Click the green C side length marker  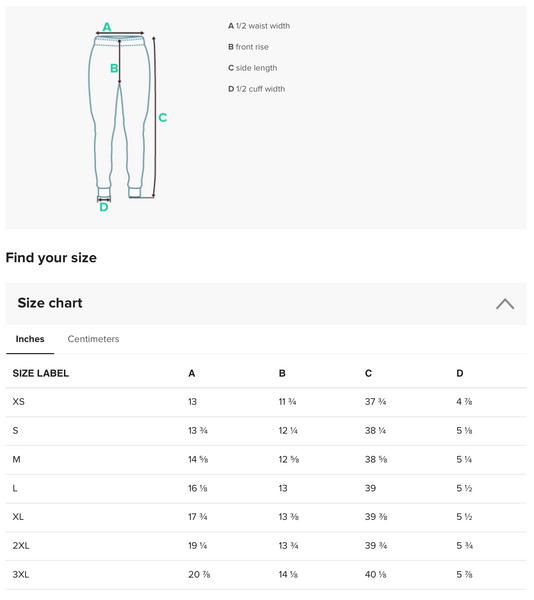coord(164,118)
